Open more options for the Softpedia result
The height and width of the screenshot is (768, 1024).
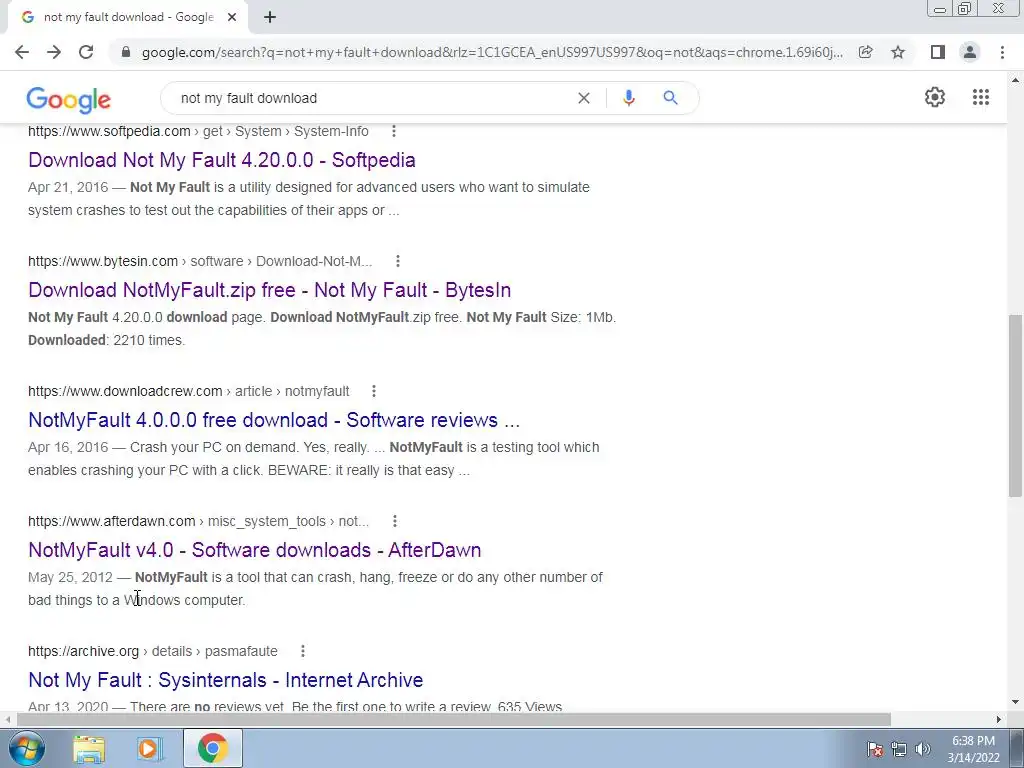click(x=393, y=131)
